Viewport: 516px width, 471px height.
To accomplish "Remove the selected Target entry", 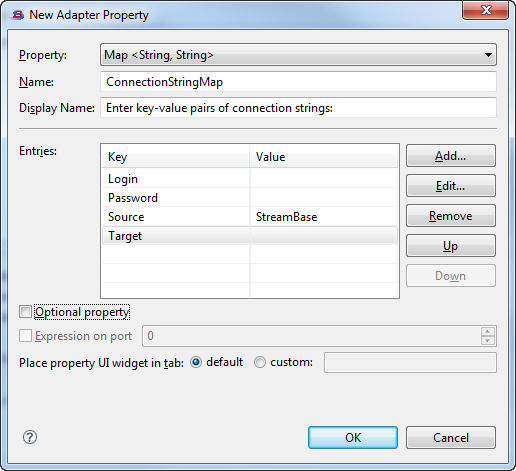I will (x=451, y=216).
